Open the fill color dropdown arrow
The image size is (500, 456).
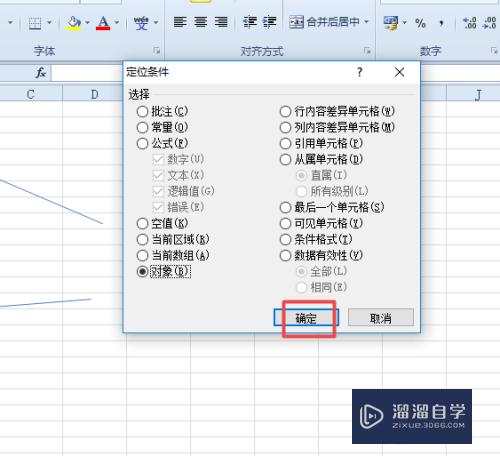(x=87, y=23)
